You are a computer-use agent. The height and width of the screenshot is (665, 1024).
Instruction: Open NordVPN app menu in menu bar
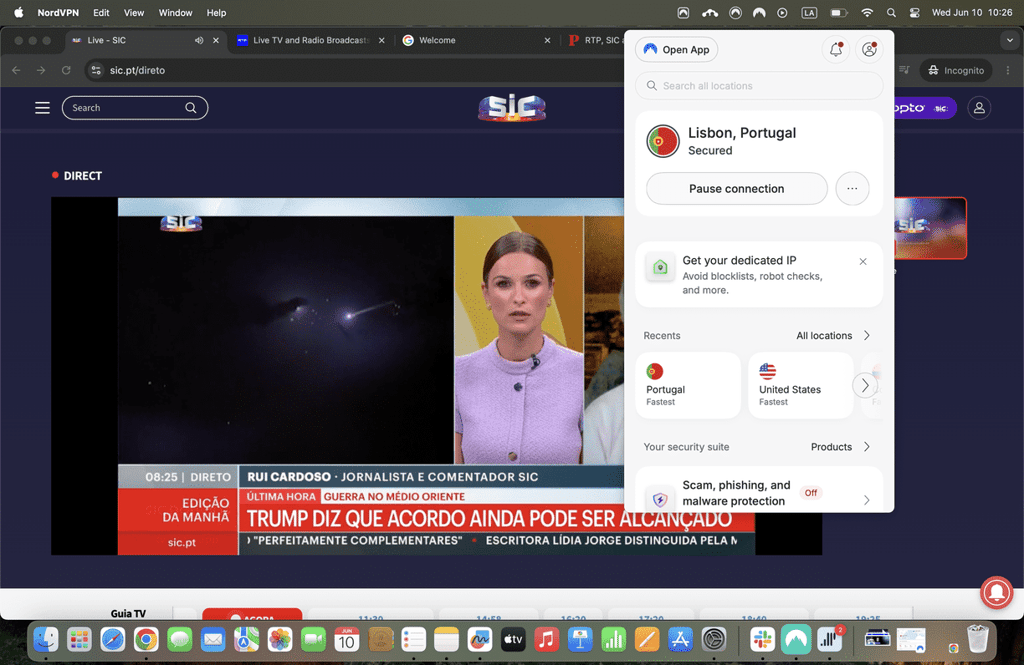(57, 12)
